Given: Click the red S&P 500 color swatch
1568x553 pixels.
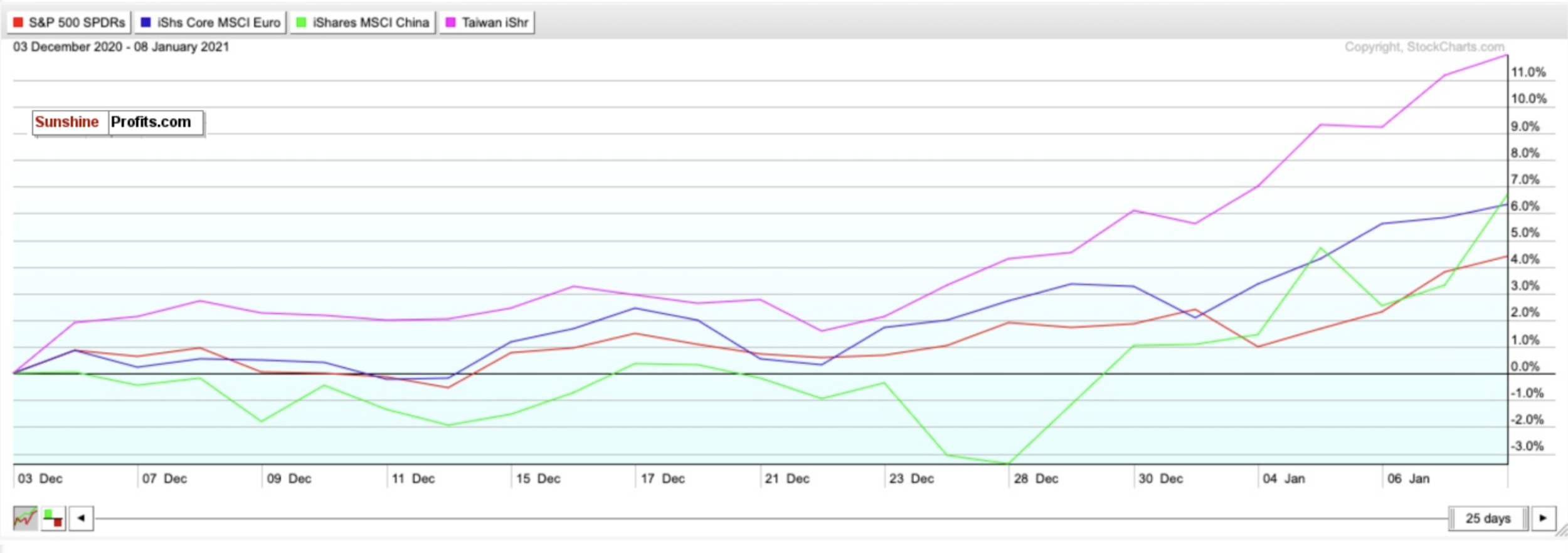Looking at the screenshot, I should pyautogui.click(x=18, y=23).
